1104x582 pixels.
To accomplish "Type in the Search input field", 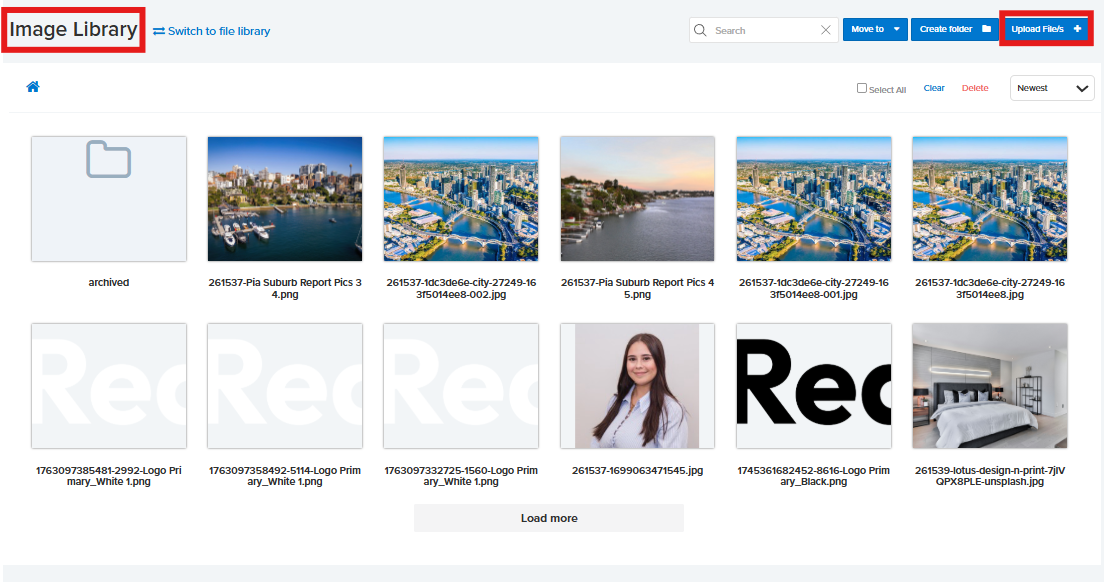I will point(762,30).
